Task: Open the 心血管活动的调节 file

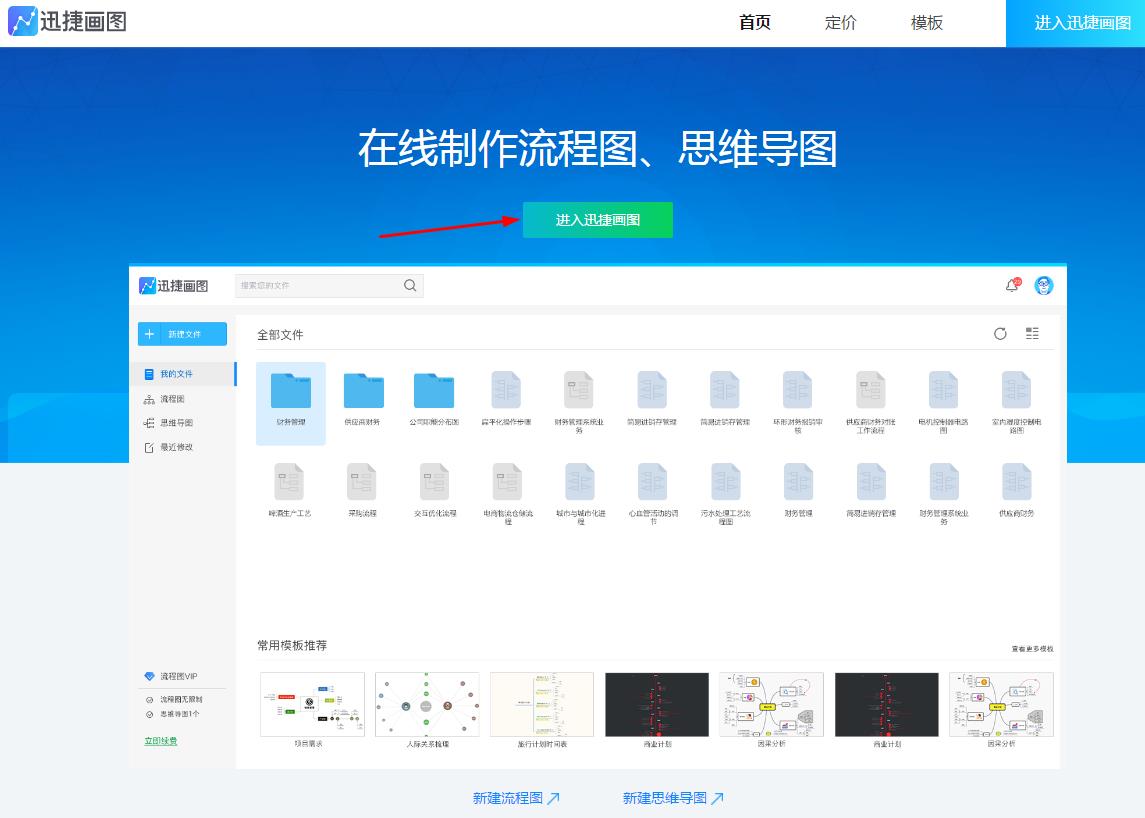Action: pyautogui.click(x=653, y=493)
